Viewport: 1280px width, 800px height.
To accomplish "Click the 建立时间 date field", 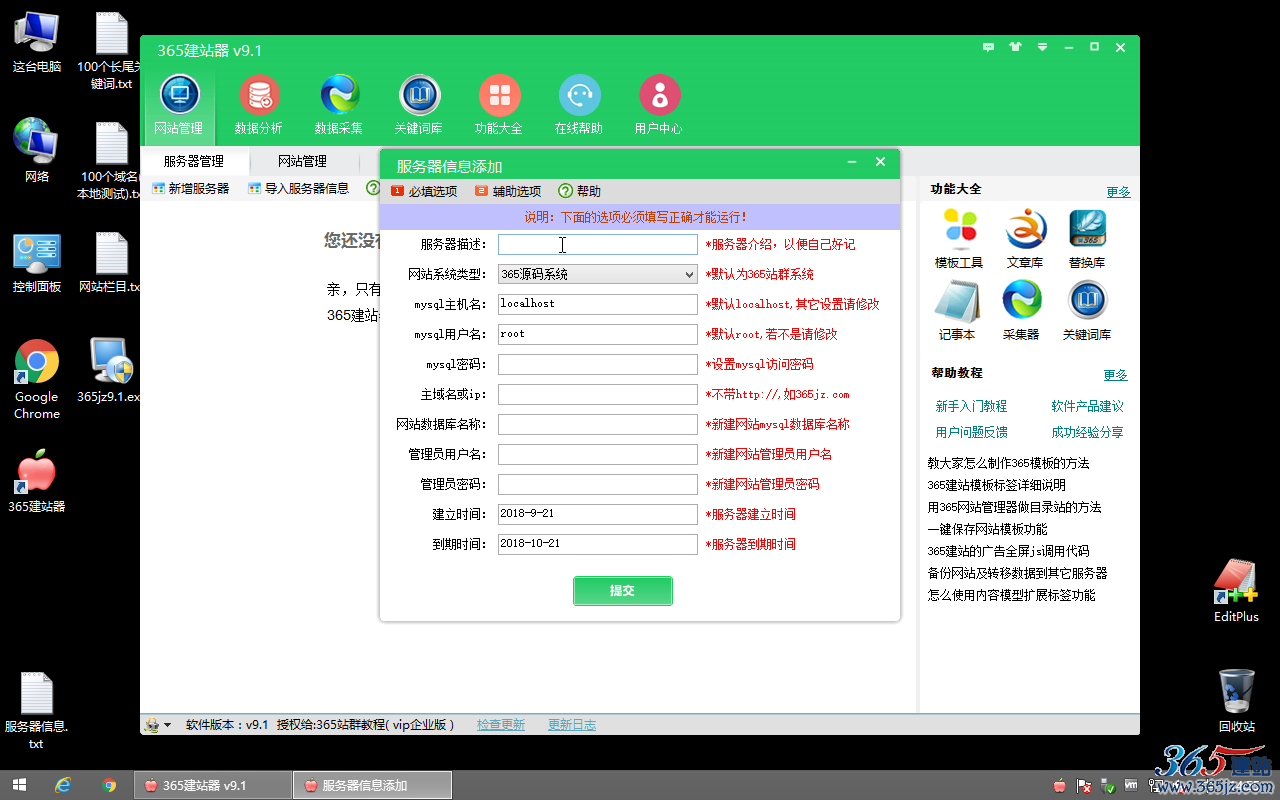I will tap(598, 514).
